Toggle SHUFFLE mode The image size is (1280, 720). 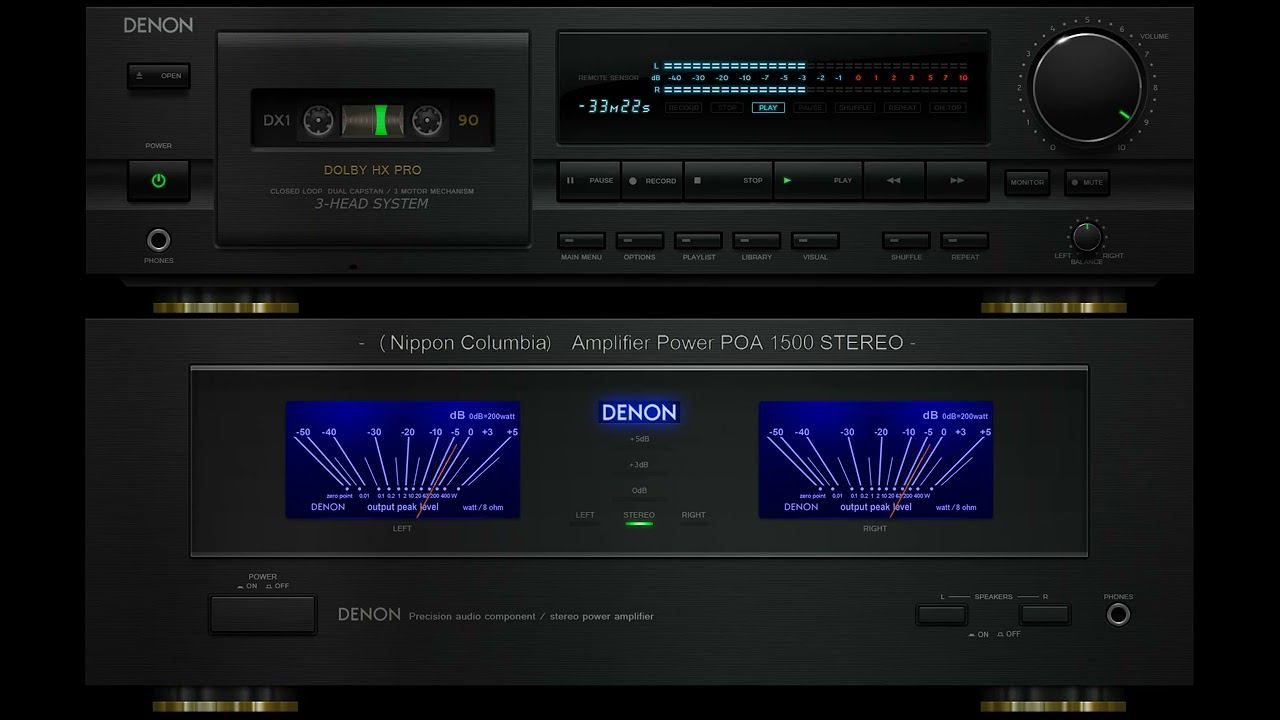906,241
